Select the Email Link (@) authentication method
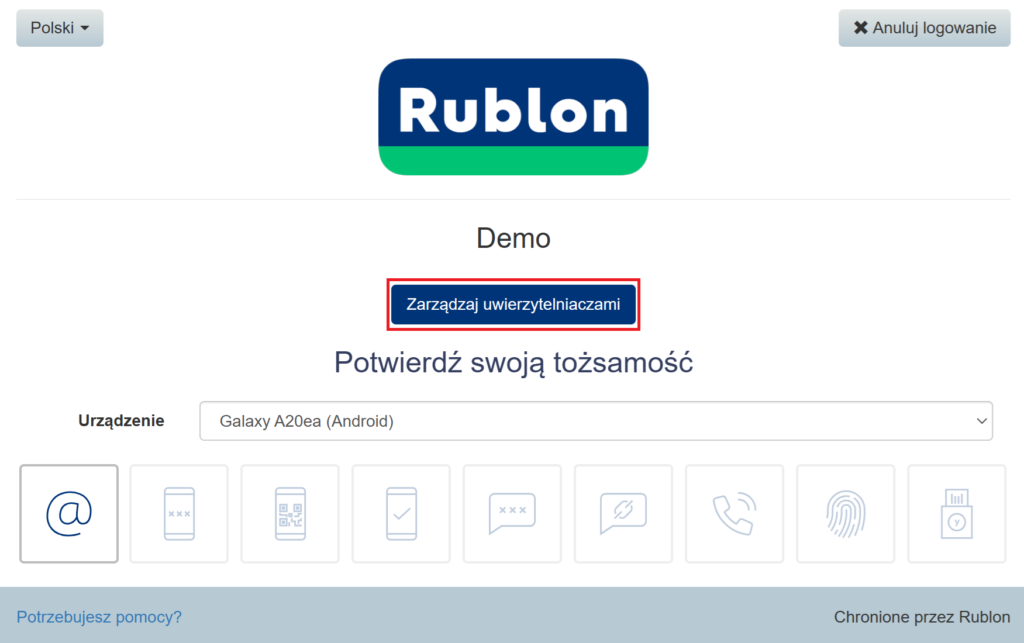The width and height of the screenshot is (1024, 643). coord(69,514)
